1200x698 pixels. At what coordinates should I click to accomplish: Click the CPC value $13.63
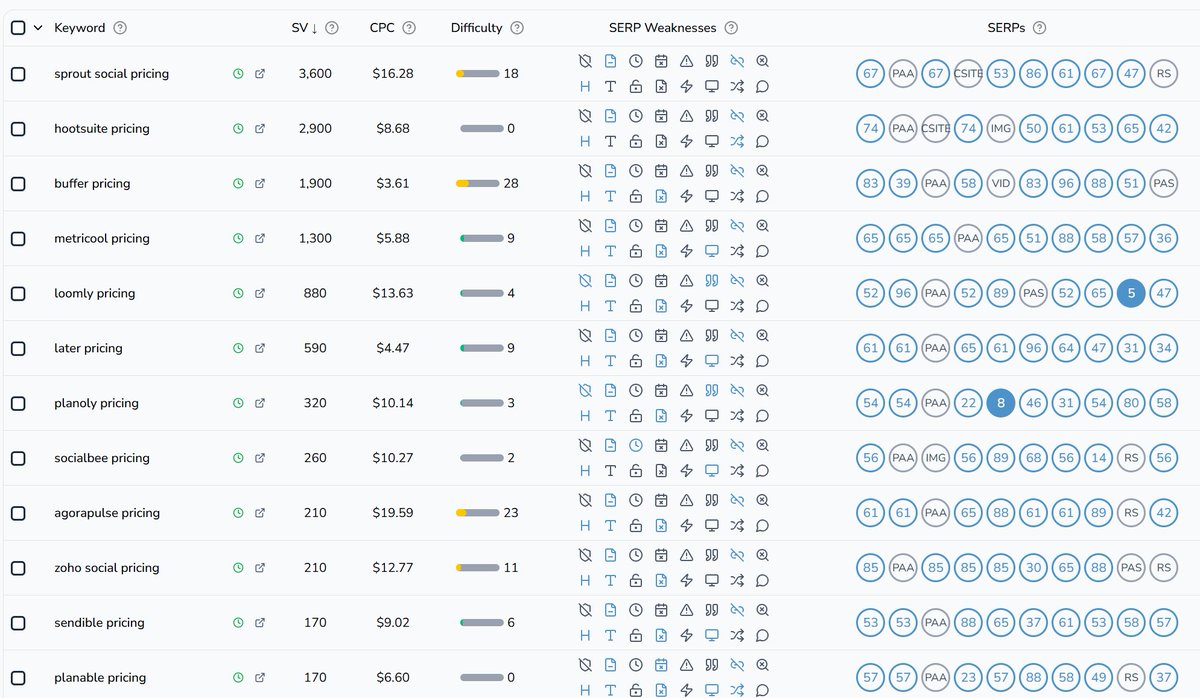[x=392, y=294]
